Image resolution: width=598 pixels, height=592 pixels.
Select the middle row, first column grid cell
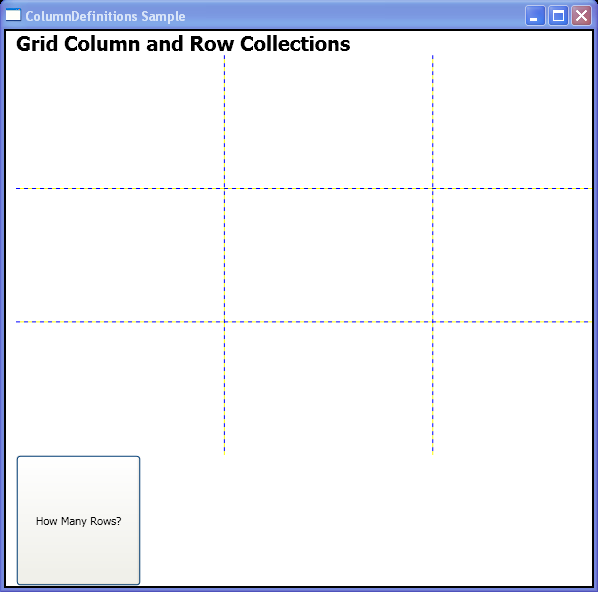point(120,255)
